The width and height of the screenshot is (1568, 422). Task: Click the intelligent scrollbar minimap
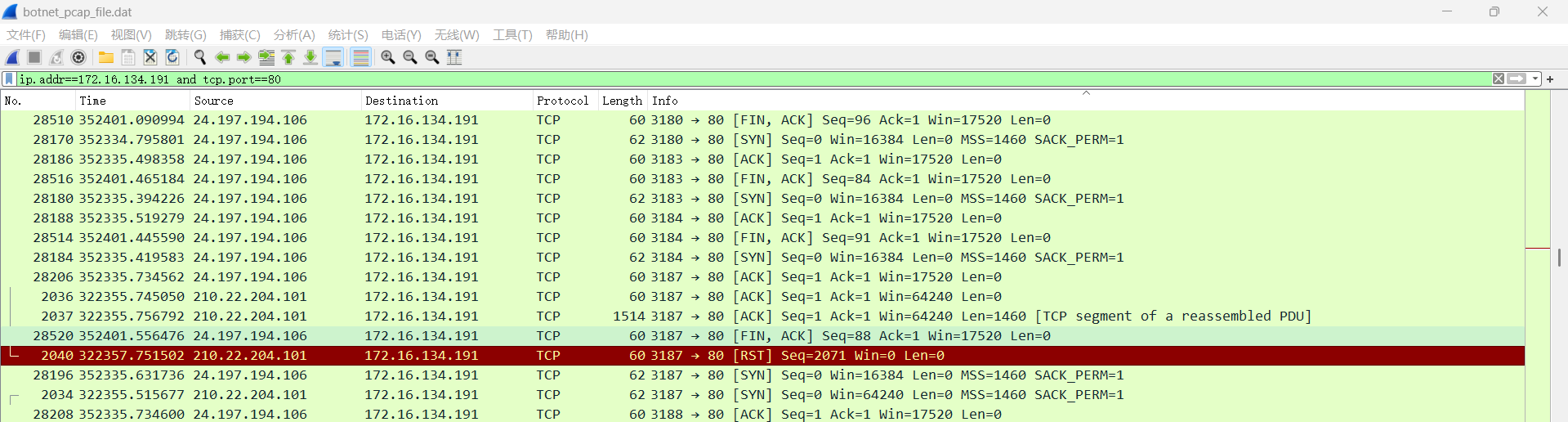tap(1538, 257)
